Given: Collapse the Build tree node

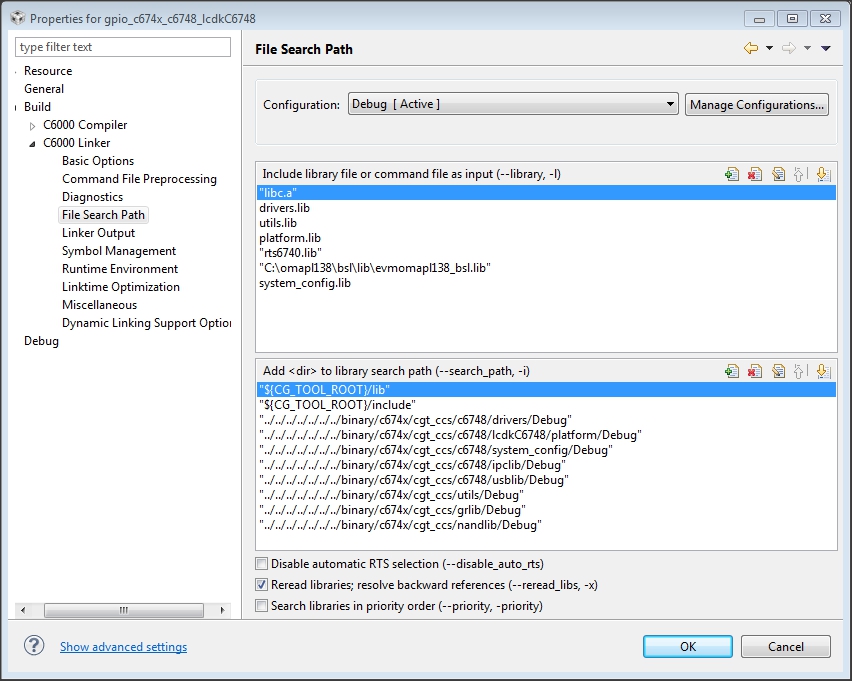Looking at the screenshot, I should (x=15, y=108).
